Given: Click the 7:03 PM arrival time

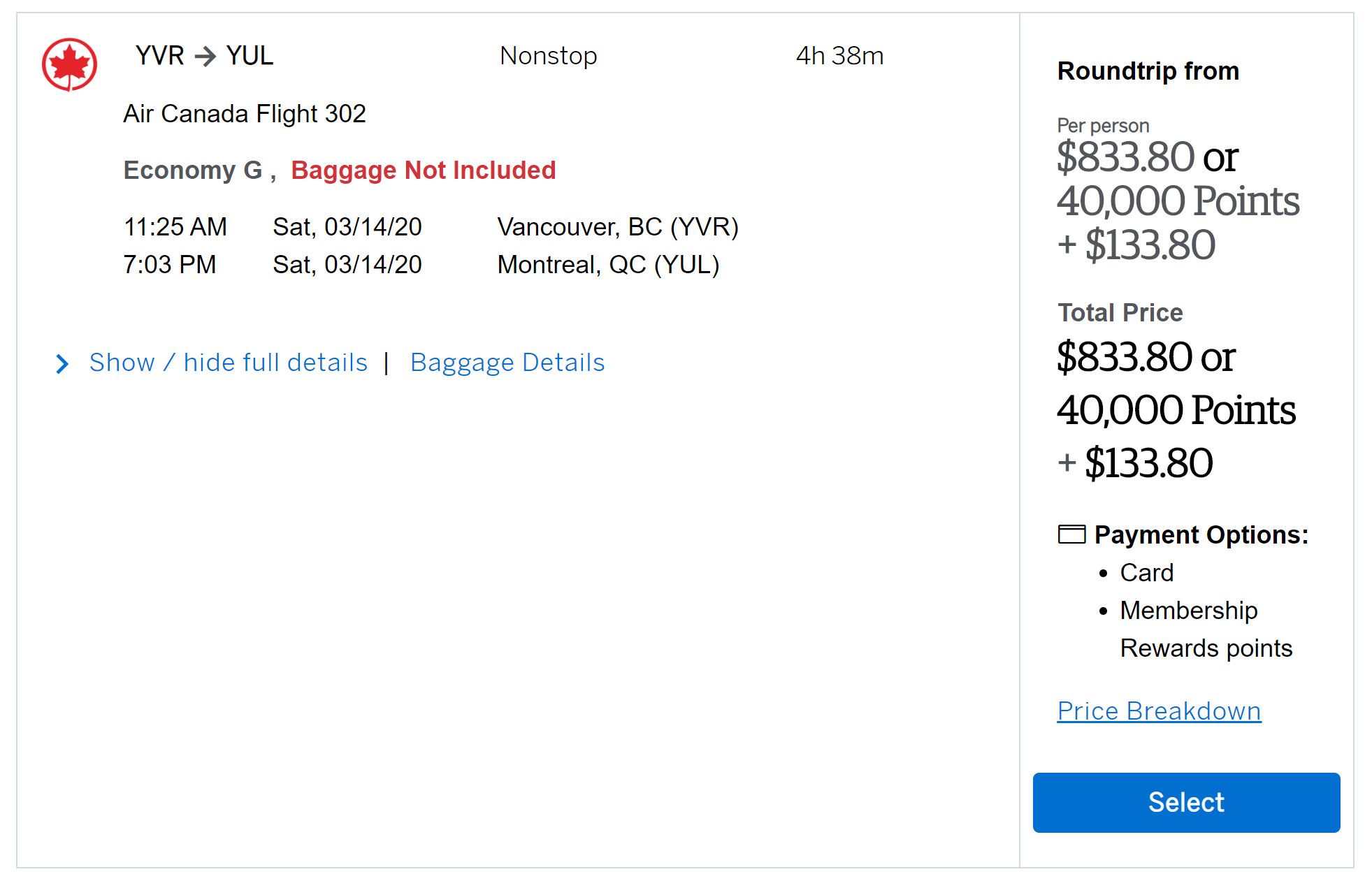Looking at the screenshot, I should 170,265.
